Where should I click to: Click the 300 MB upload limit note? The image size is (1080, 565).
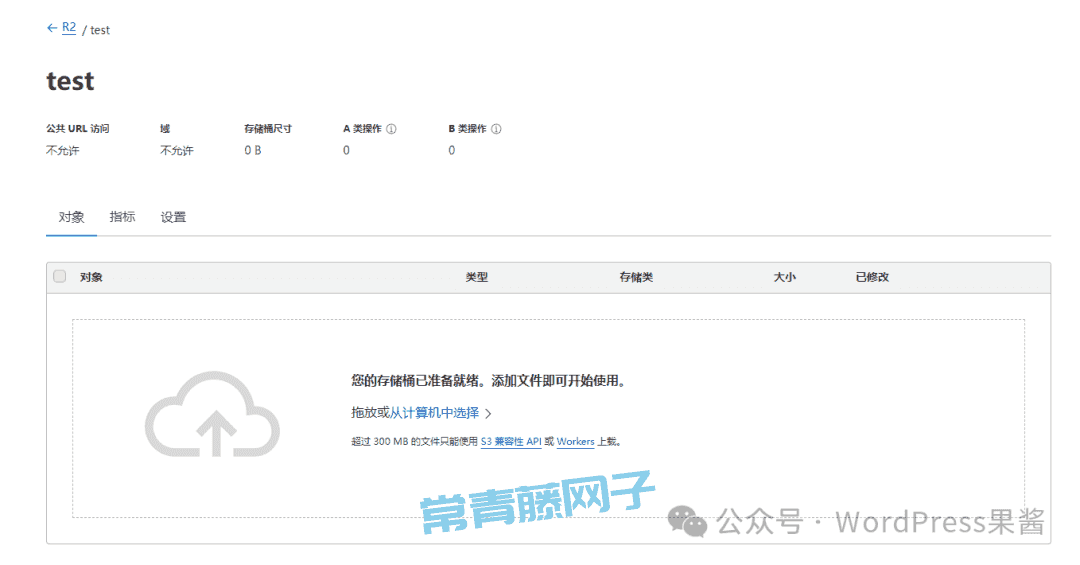486,442
